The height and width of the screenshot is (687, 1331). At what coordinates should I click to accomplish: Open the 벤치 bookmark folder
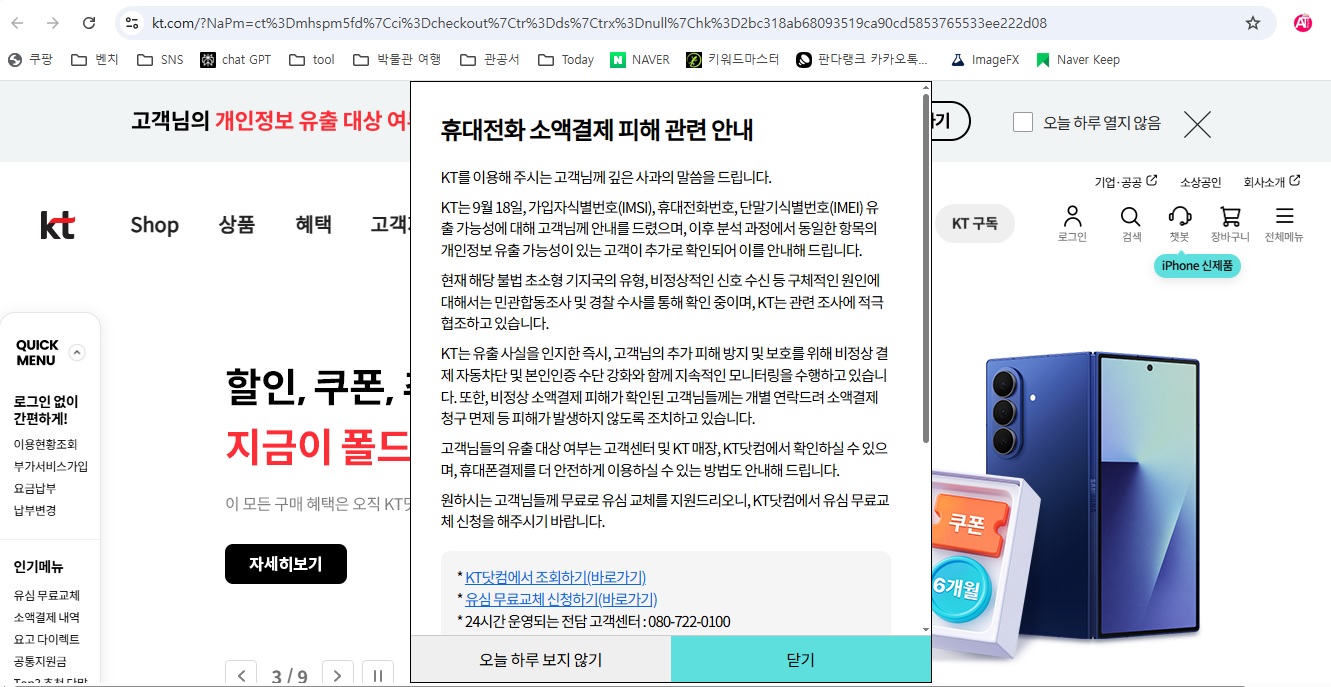95,60
